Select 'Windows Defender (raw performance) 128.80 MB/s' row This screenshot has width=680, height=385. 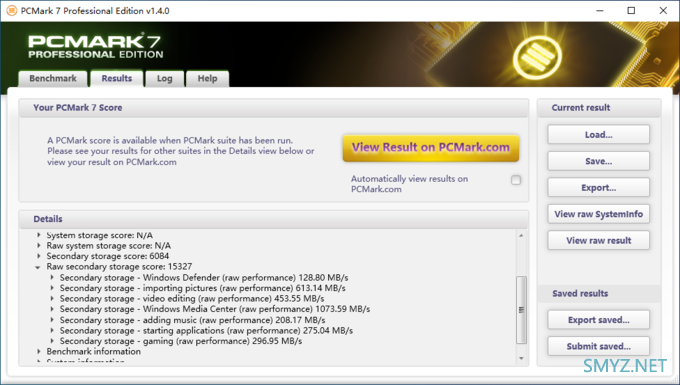(x=204, y=277)
